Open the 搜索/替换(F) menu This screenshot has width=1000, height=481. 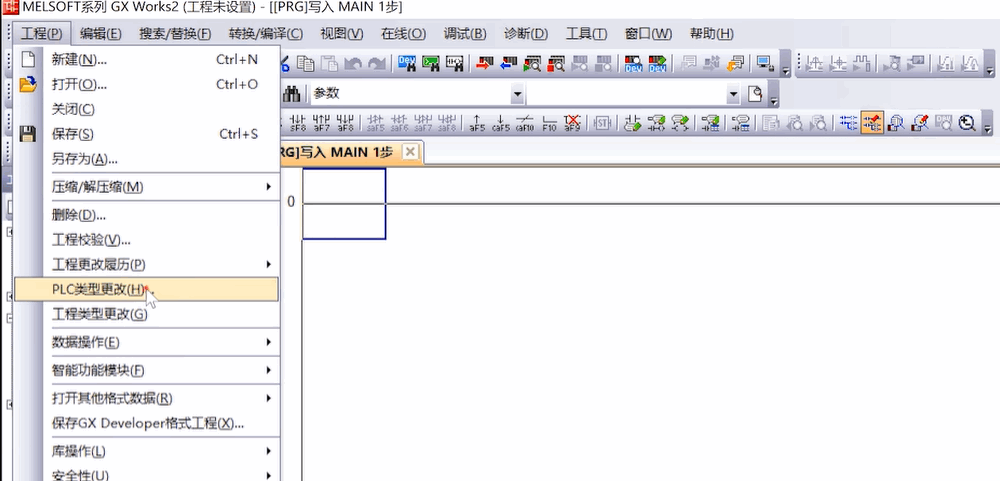coord(175,34)
